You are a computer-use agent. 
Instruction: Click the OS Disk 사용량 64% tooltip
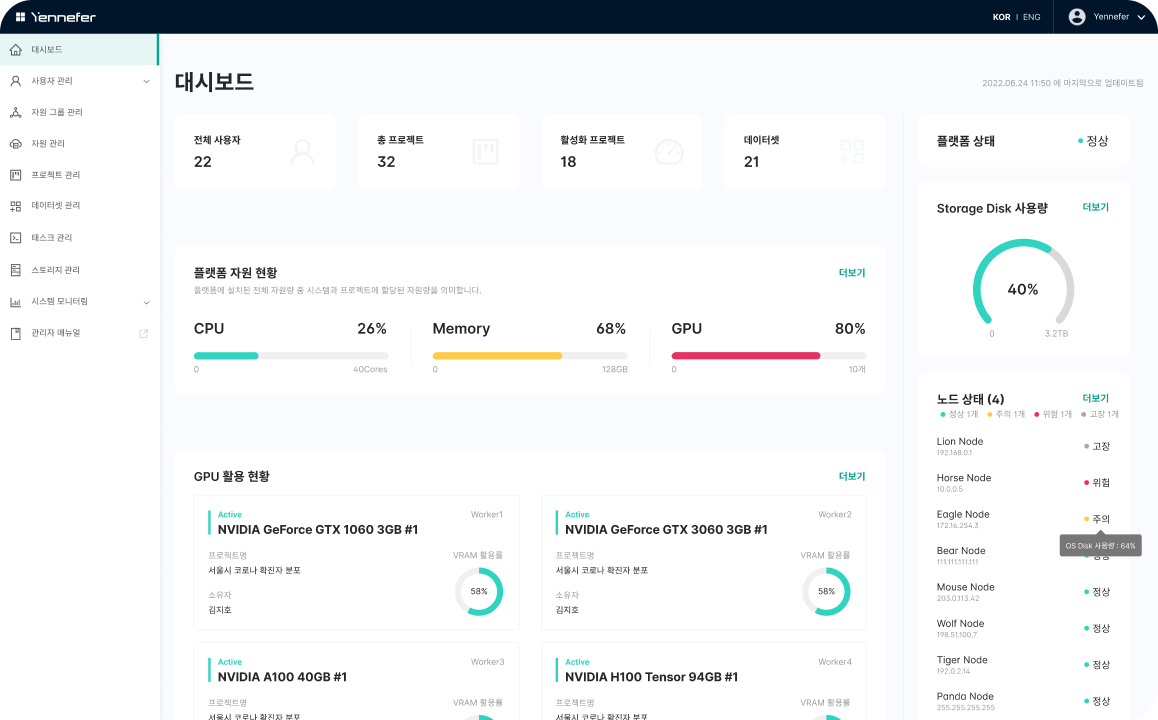(x=1100, y=546)
